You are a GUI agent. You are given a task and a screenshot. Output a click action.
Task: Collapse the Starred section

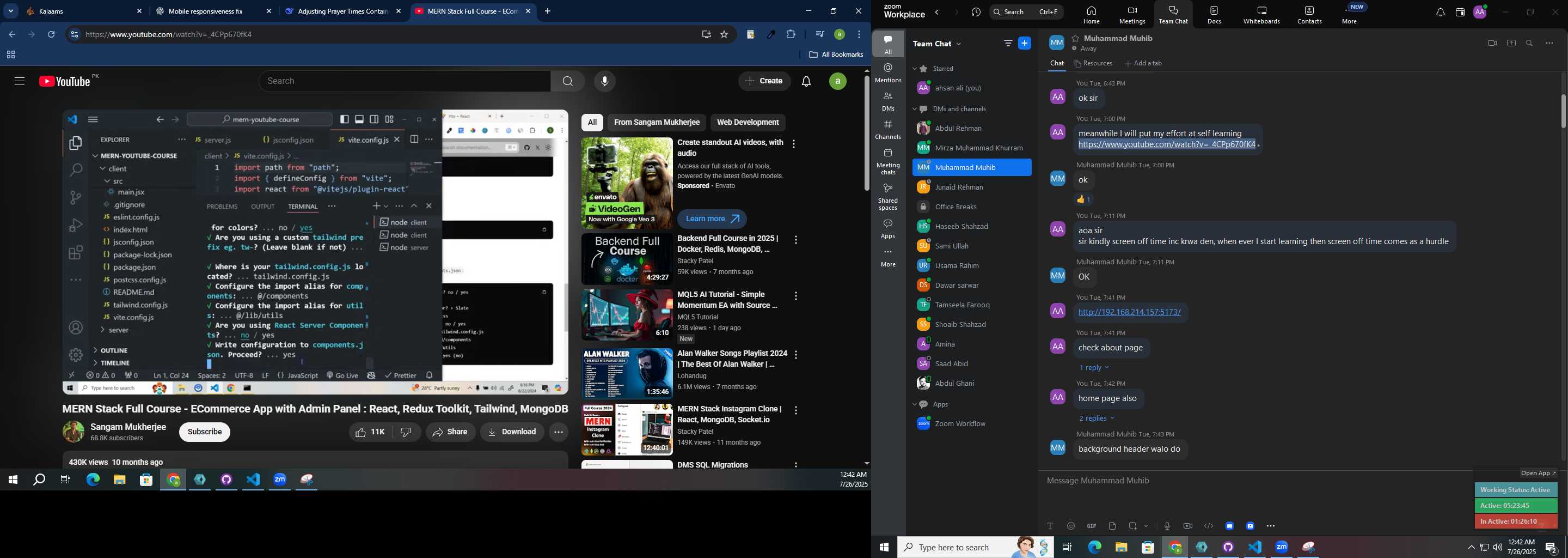915,69
